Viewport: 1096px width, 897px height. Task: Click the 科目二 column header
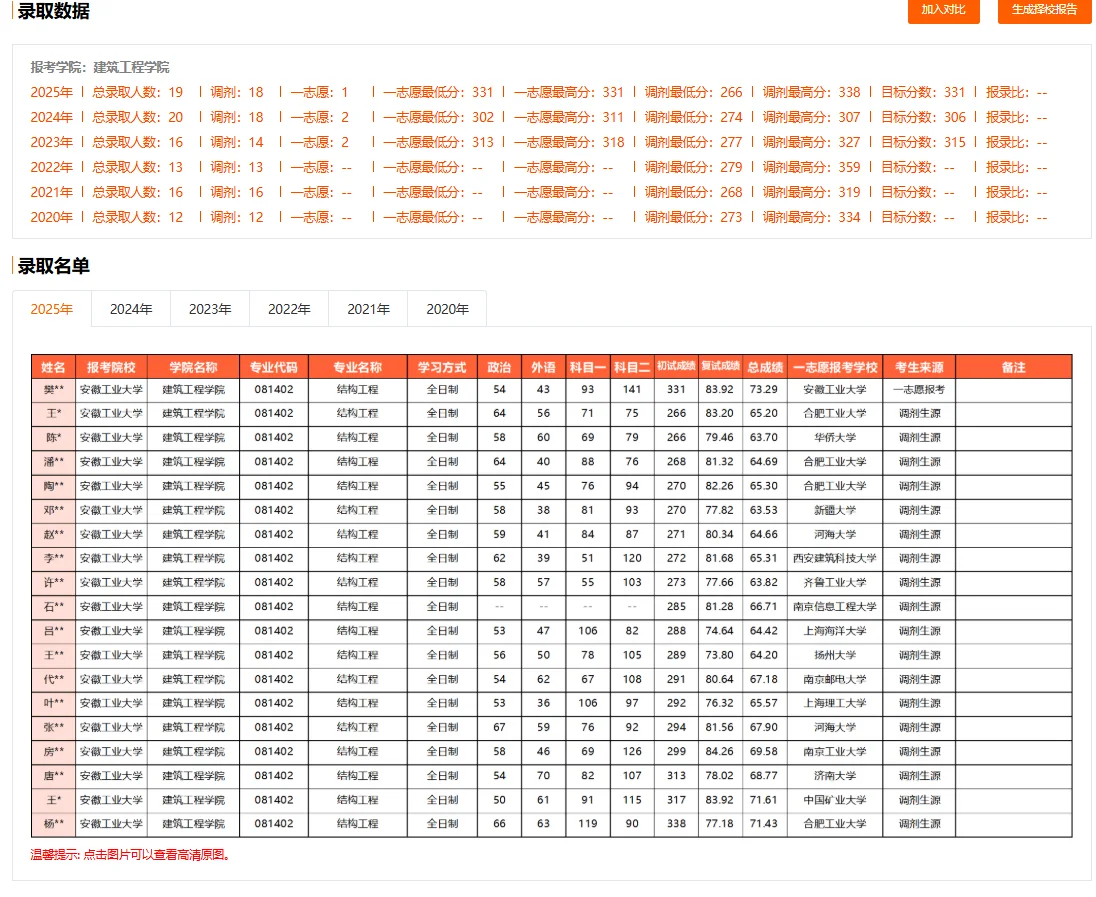632,367
